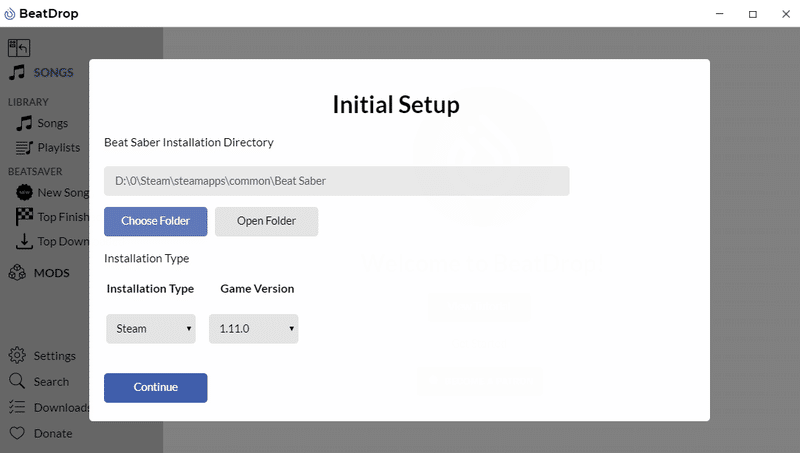The height and width of the screenshot is (453, 800).
Task: Click the Beat Saber Installation Directory label
Action: click(x=189, y=142)
